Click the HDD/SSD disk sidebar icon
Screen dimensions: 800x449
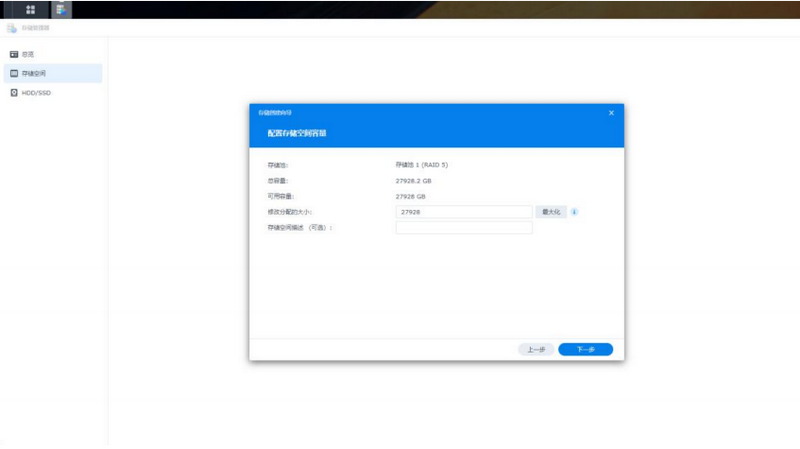pyautogui.click(x=14, y=93)
